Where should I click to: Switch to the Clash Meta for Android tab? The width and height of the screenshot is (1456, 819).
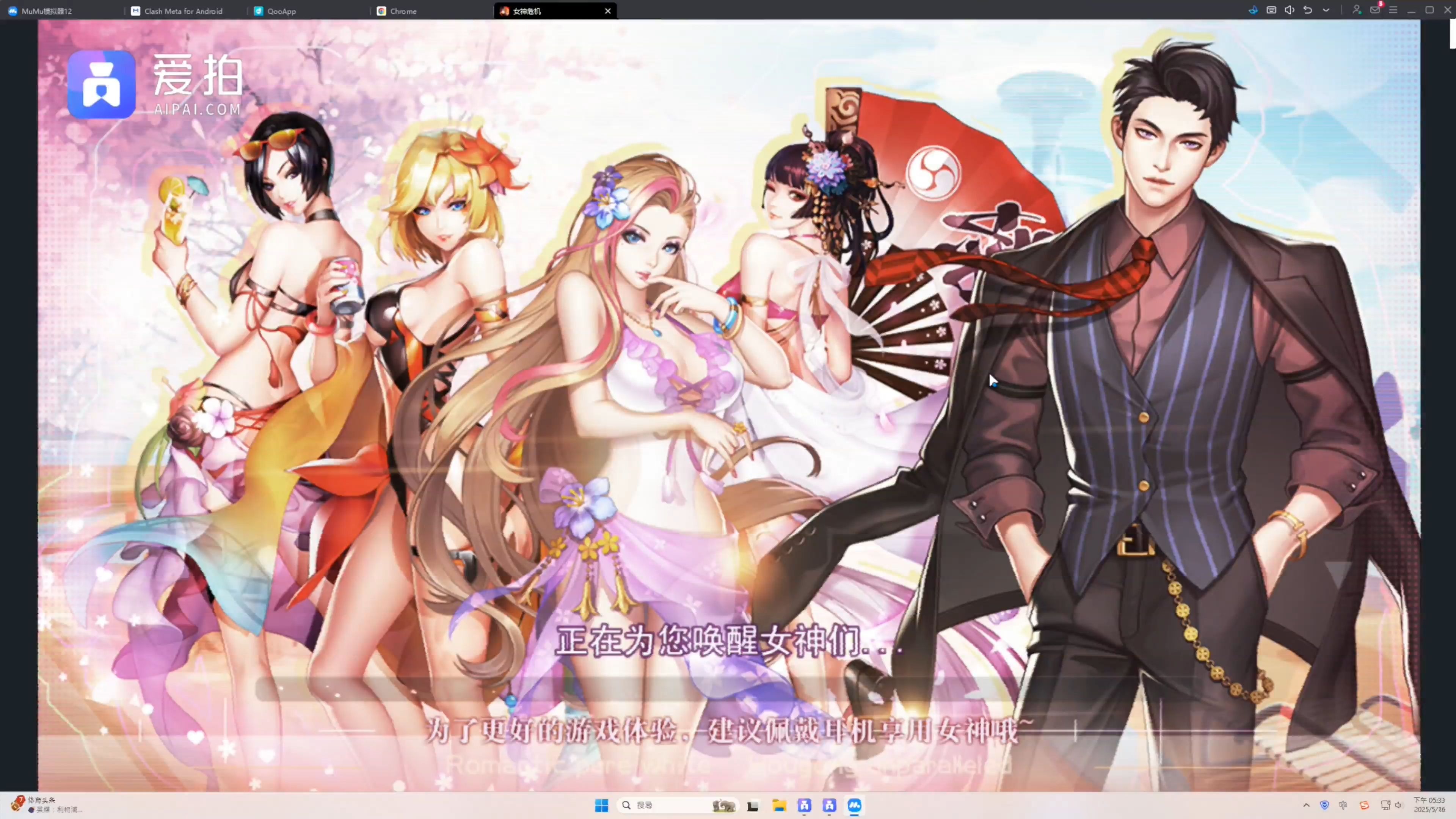[183, 11]
